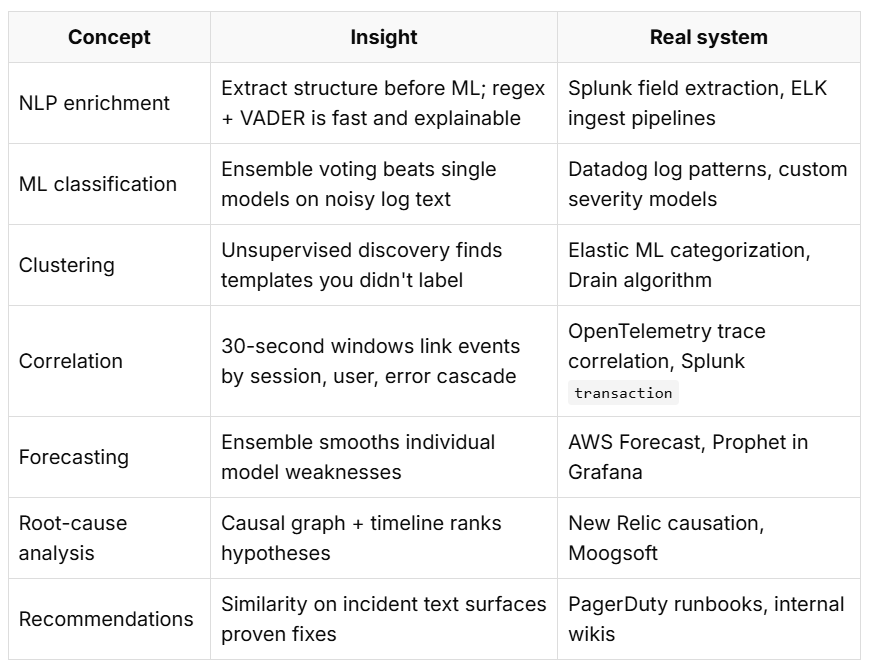Click the AWS Forecast, Prophet cell
The width and height of the screenshot is (872, 667).
(709, 457)
